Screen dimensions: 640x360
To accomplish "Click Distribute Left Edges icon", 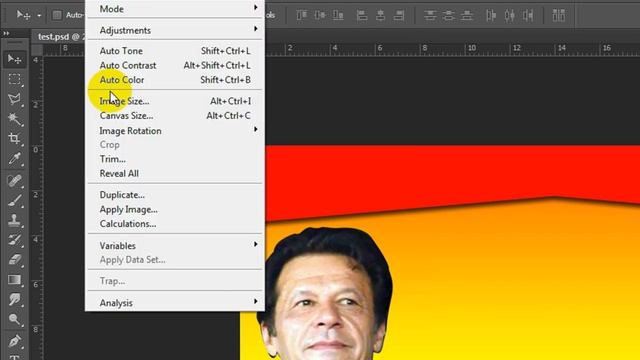I will click(x=491, y=16).
